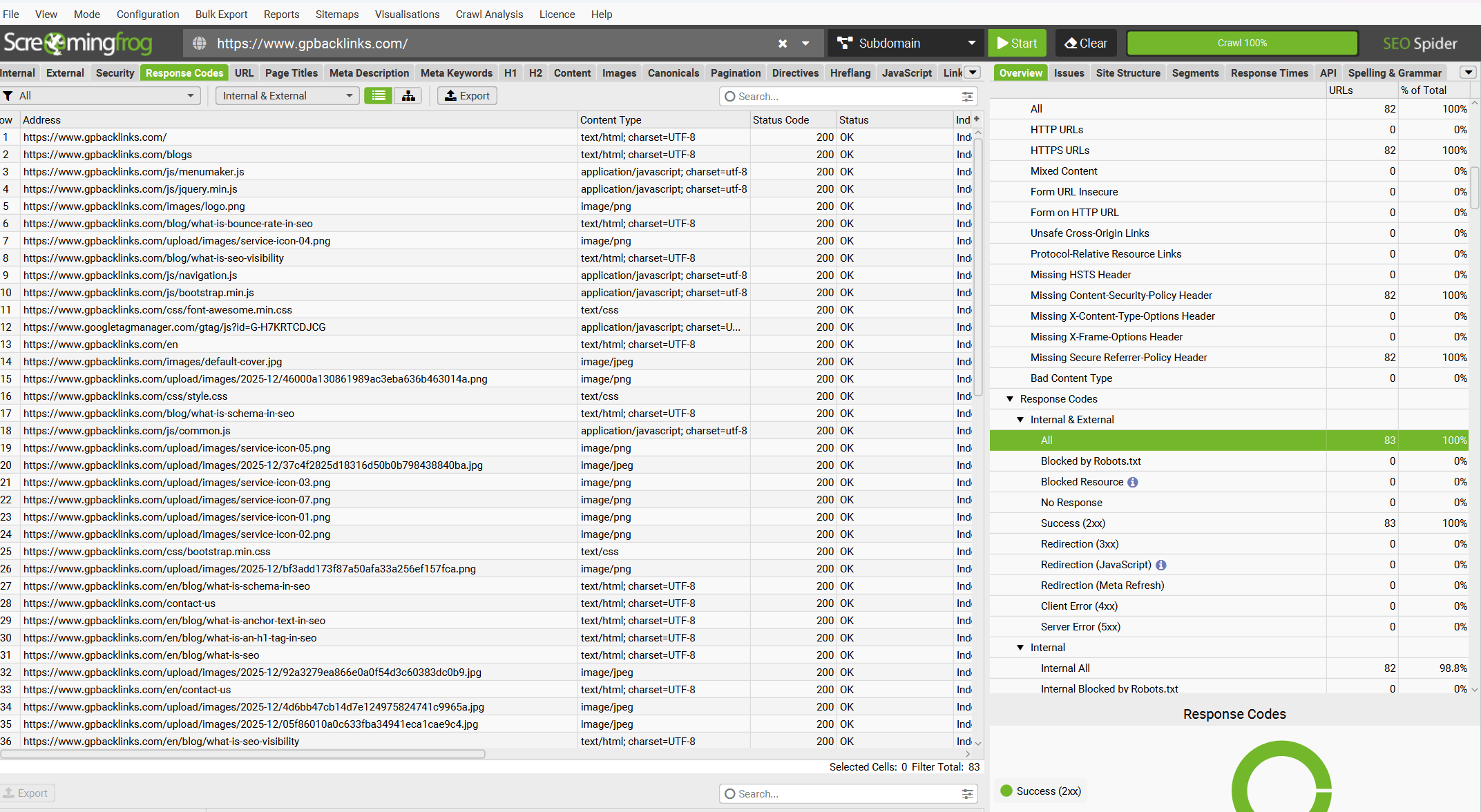The width and height of the screenshot is (1481, 812).
Task: Open URL history dropdown arrow
Action: pyautogui.click(x=805, y=43)
